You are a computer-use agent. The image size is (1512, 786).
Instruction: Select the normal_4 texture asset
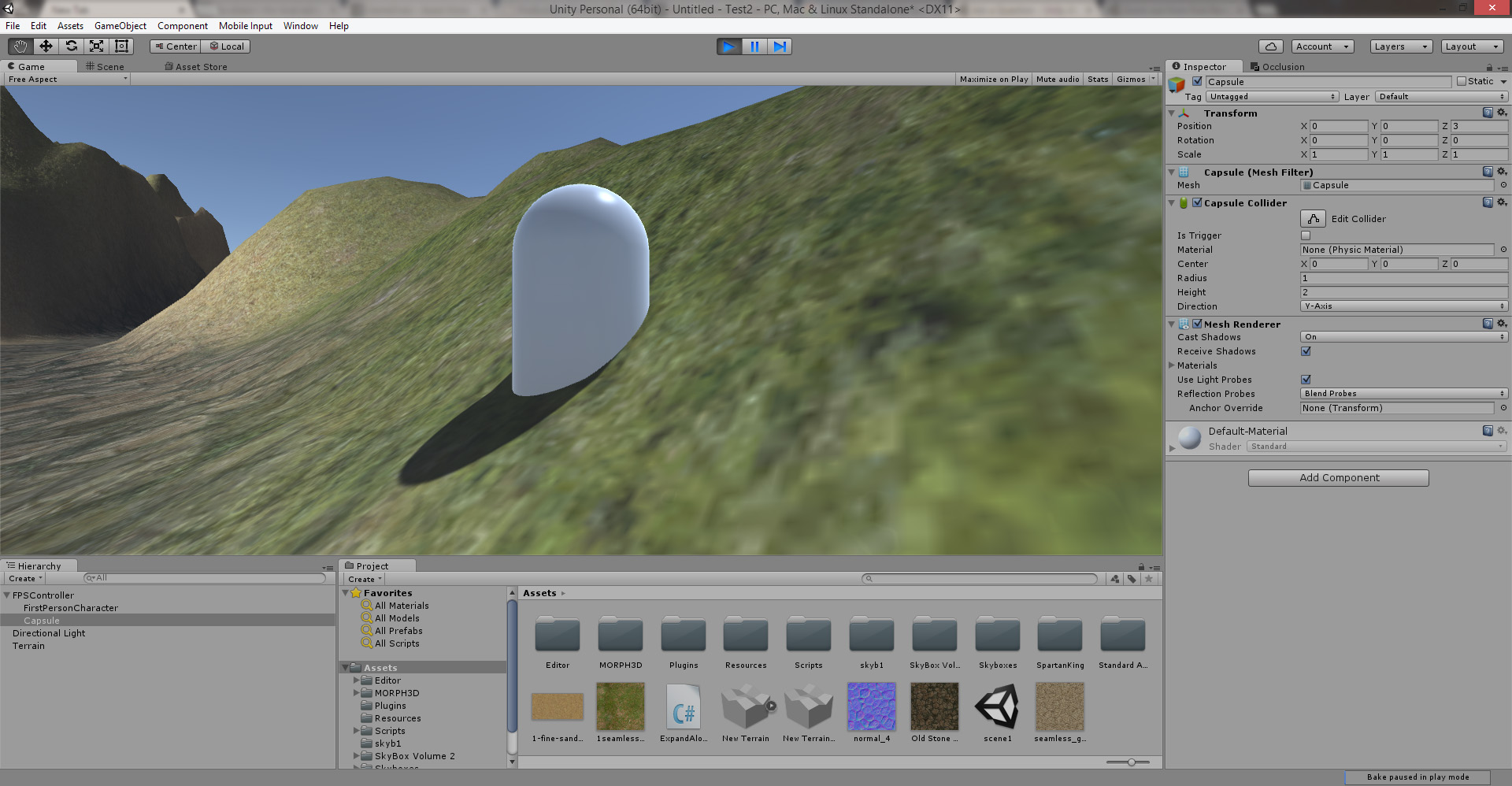coord(872,706)
